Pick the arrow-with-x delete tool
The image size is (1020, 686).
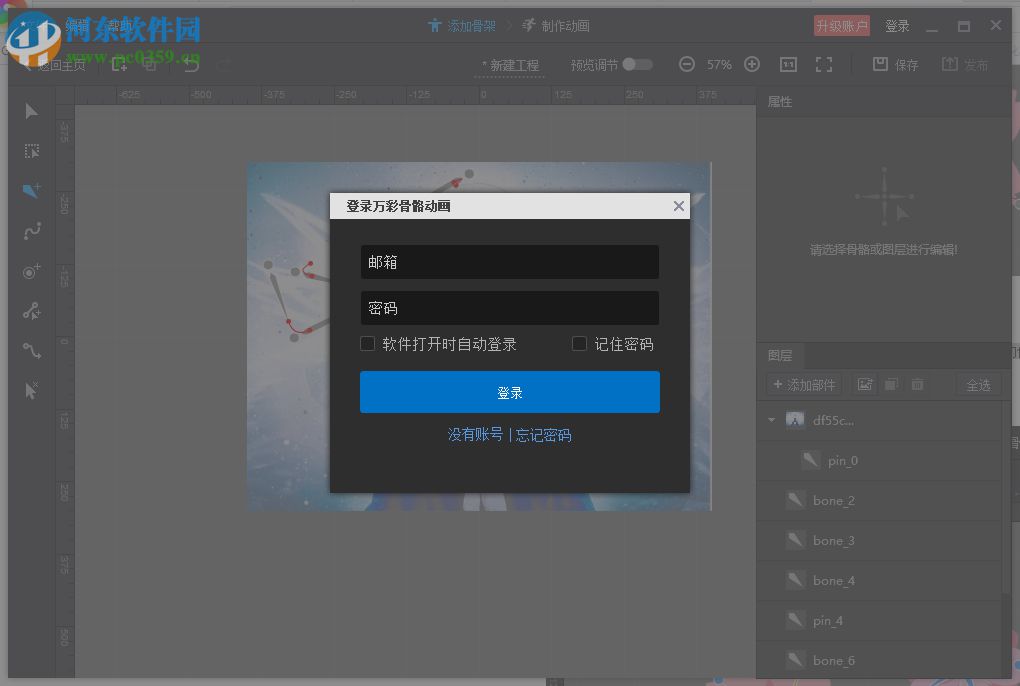(31, 391)
